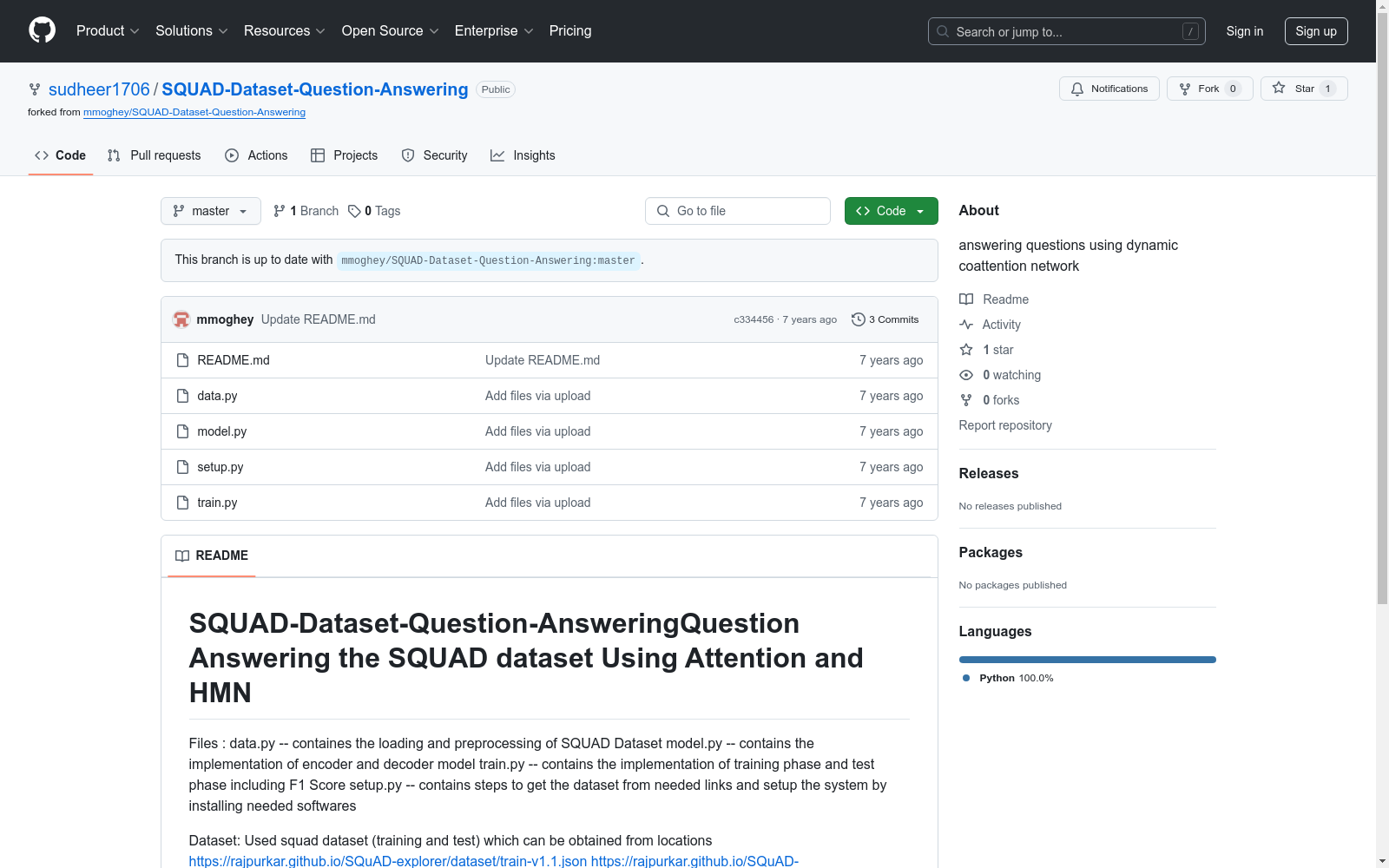Open the Enterprise dropdown

point(494,30)
